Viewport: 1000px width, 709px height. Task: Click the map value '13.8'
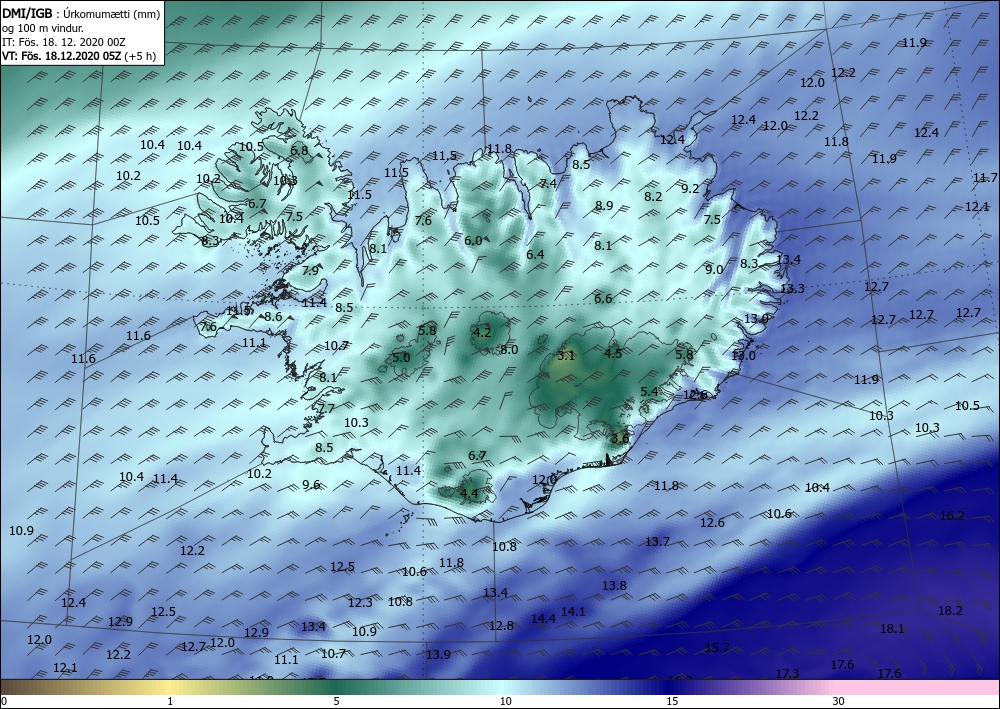614,585
